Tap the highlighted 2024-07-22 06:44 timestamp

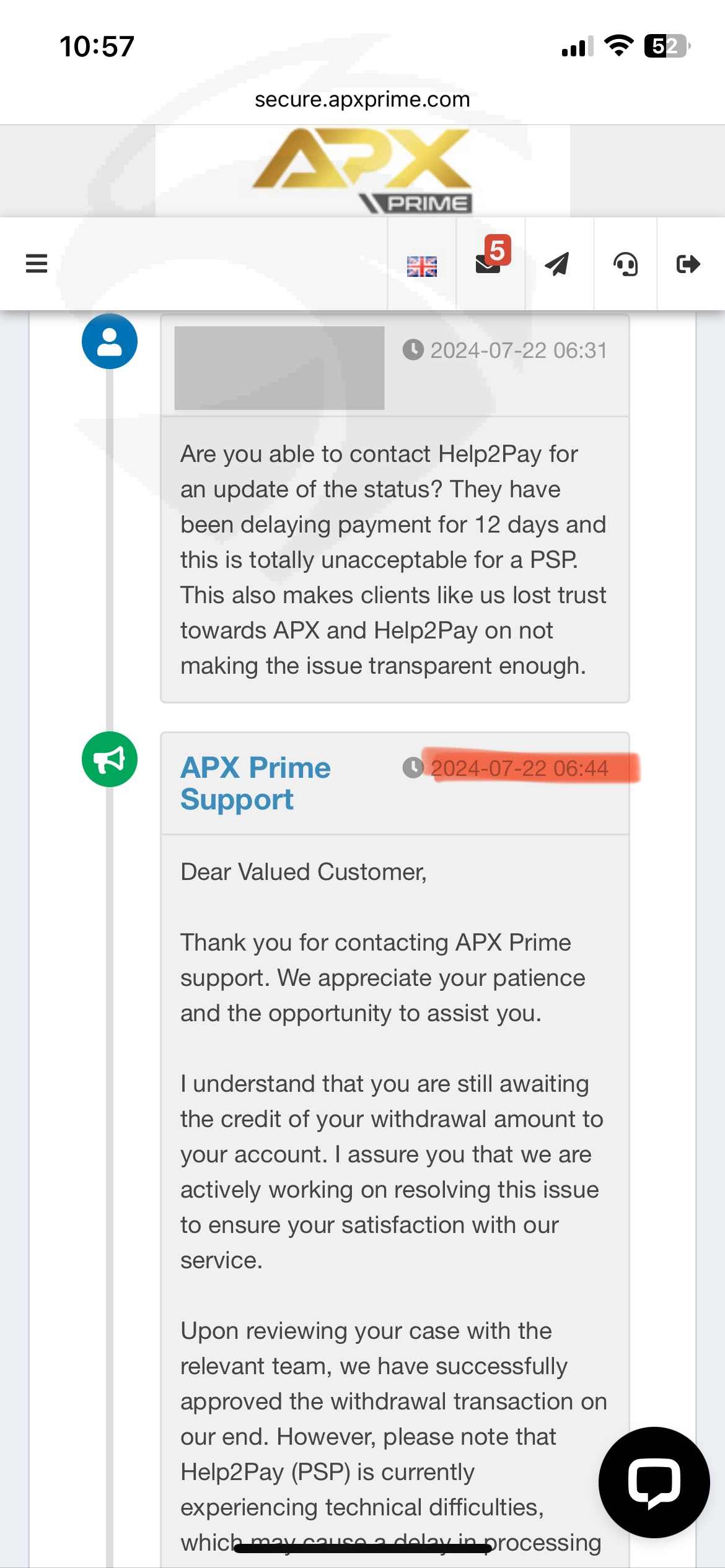(519, 769)
